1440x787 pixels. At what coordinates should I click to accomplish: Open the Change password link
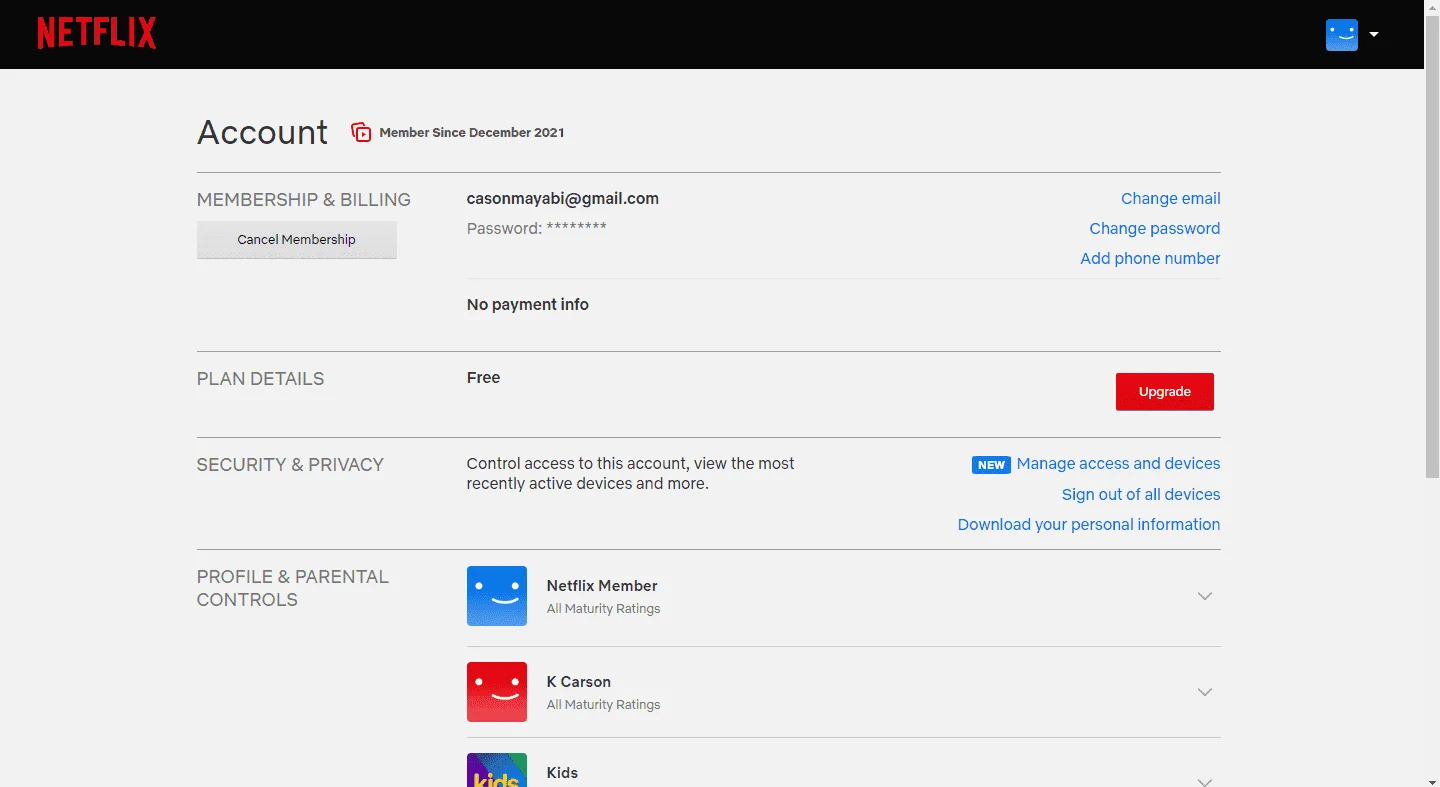point(1155,229)
